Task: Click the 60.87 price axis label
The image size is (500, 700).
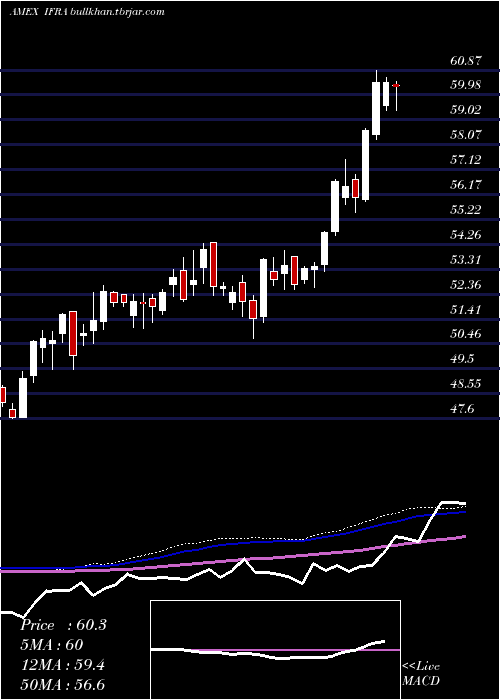Action: (x=466, y=61)
